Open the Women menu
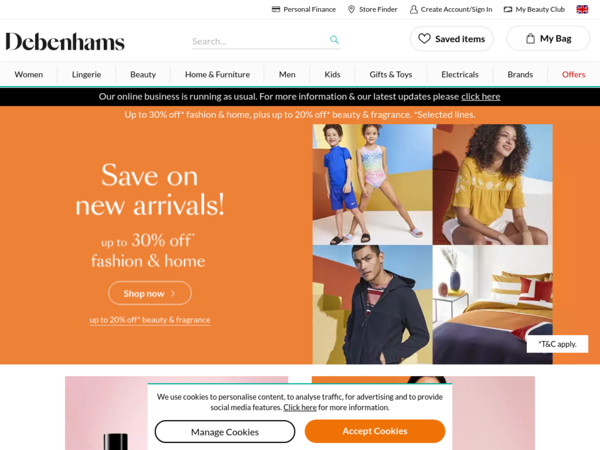600x450 pixels. point(29,75)
